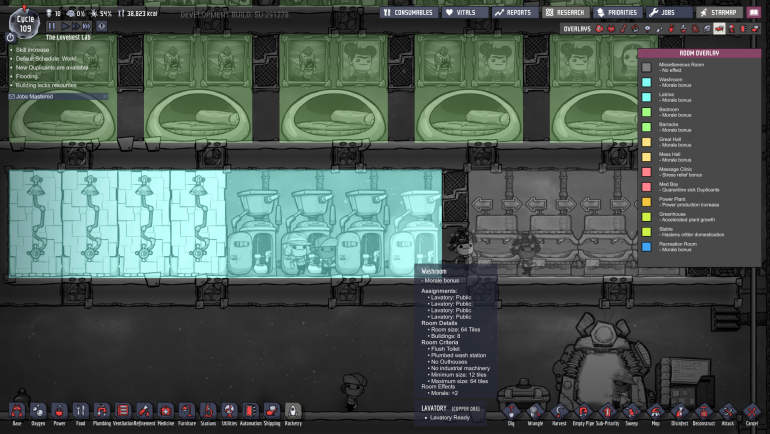770x434 pixels.
Task: Click the printing pod portal
Action: (x=603, y=366)
